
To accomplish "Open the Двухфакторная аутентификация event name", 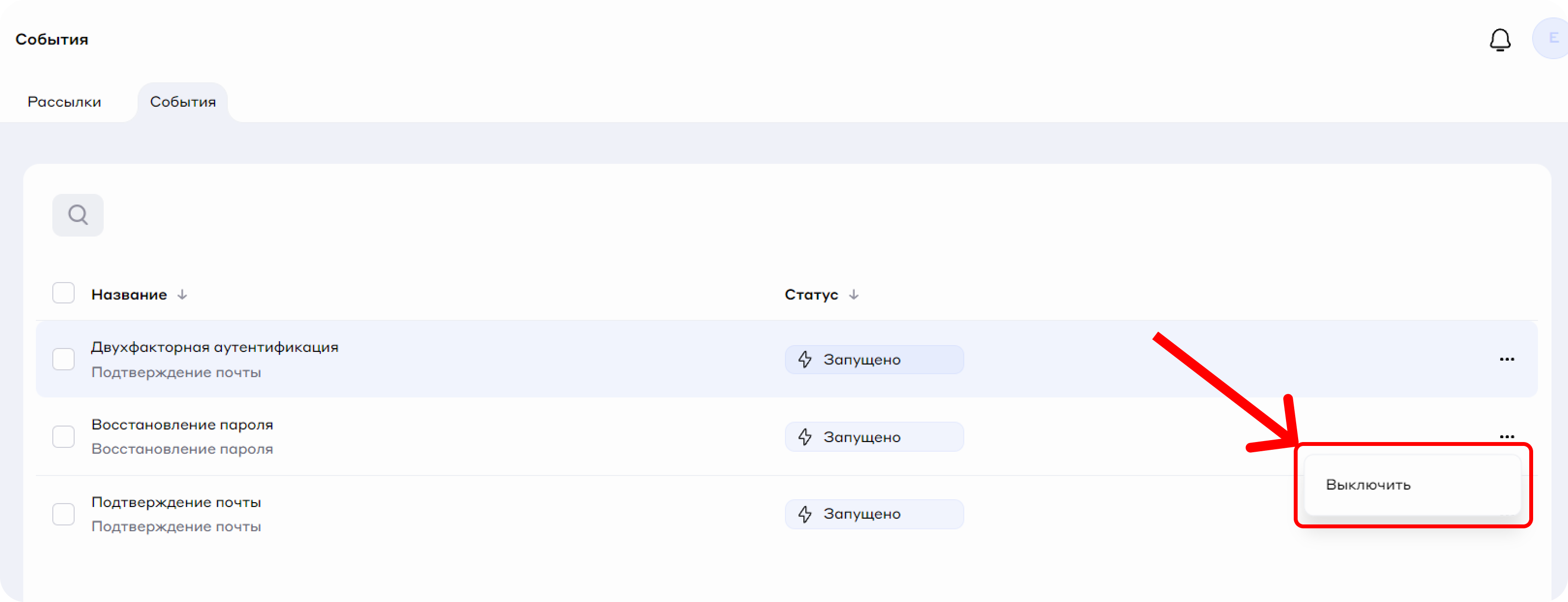I will pyautogui.click(x=215, y=347).
